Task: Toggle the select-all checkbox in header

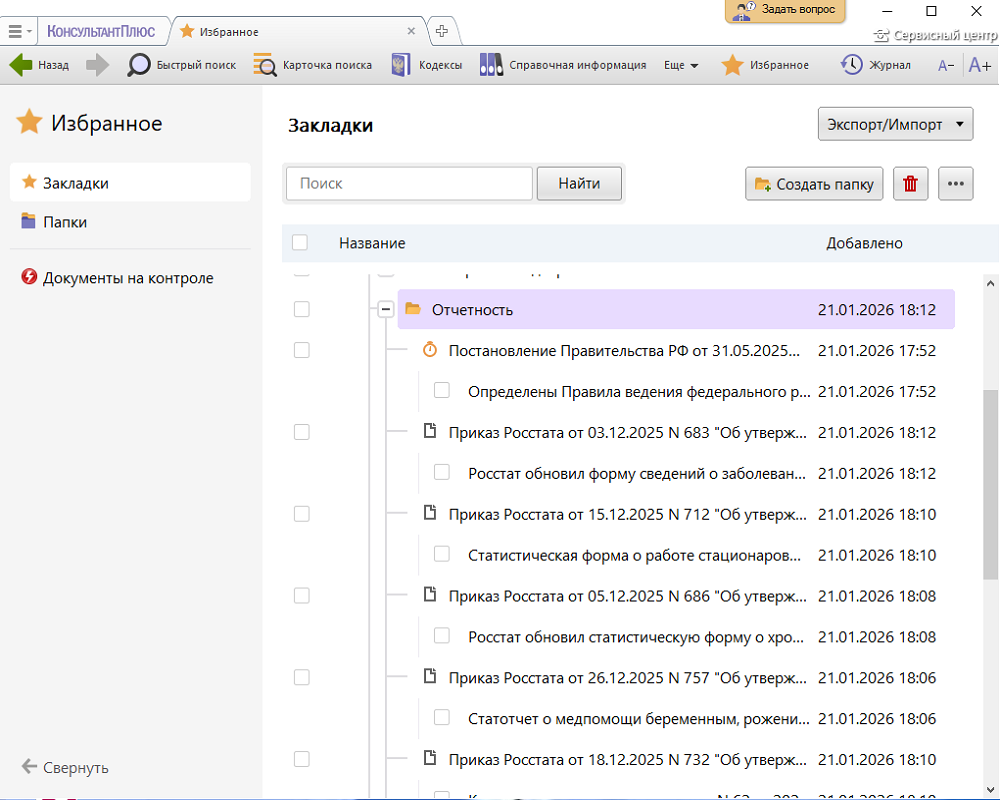Action: pos(300,243)
